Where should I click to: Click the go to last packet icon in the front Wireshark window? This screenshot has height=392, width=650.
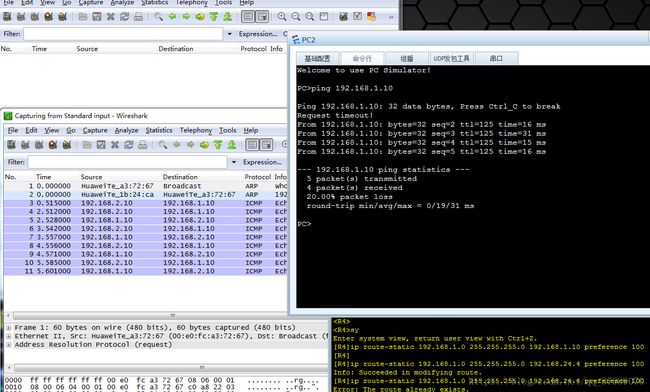[x=232, y=145]
